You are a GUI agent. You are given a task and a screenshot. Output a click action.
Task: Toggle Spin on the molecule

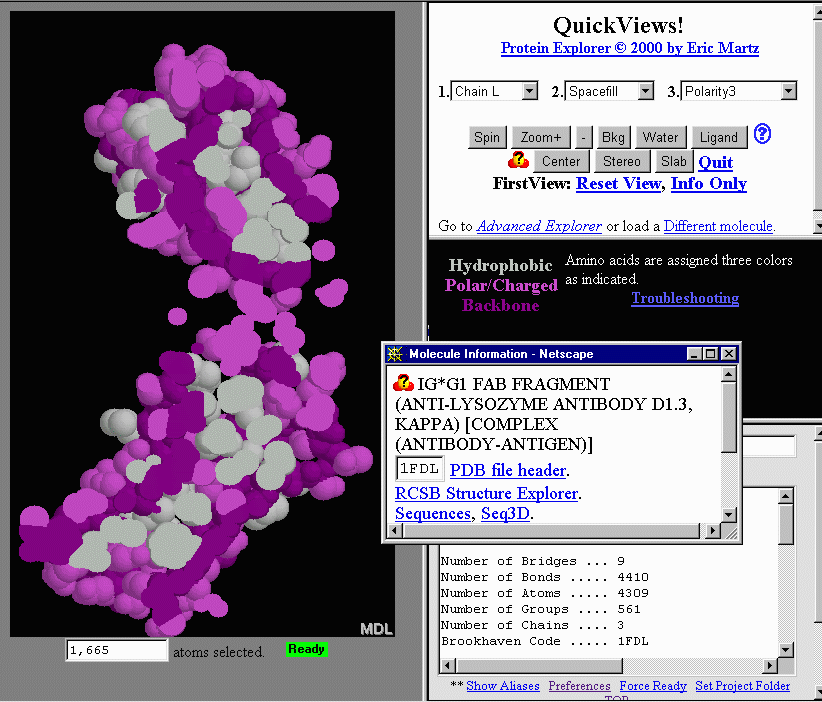click(x=487, y=138)
